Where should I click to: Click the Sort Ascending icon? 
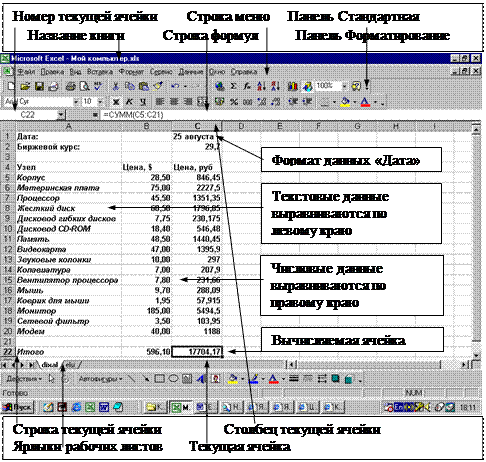tap(261, 86)
